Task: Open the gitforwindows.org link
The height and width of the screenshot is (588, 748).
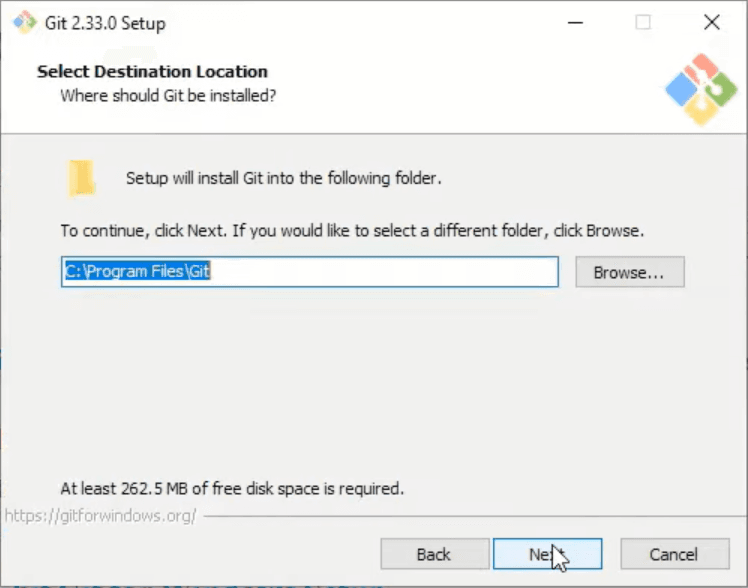Action: [100, 516]
